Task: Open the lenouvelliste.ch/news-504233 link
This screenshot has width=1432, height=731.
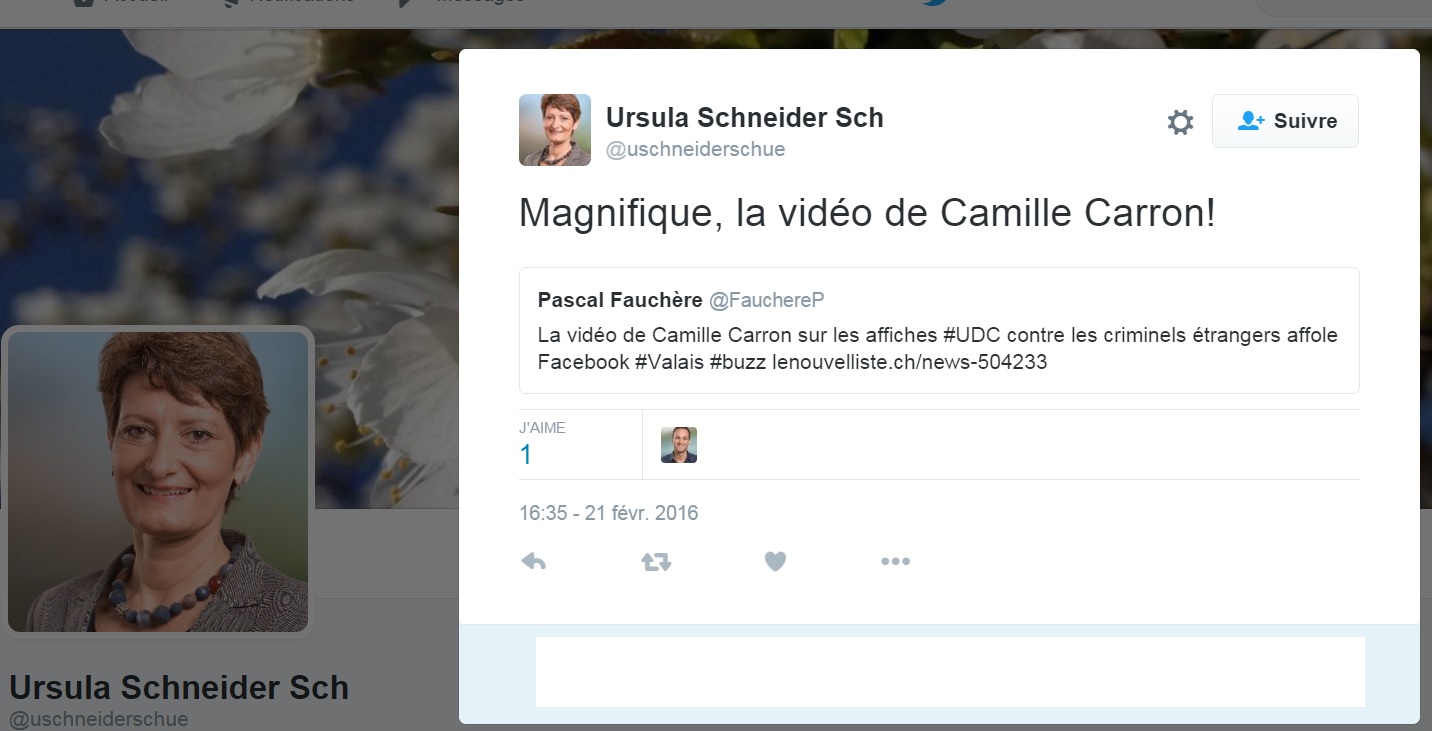Action: coord(910,362)
